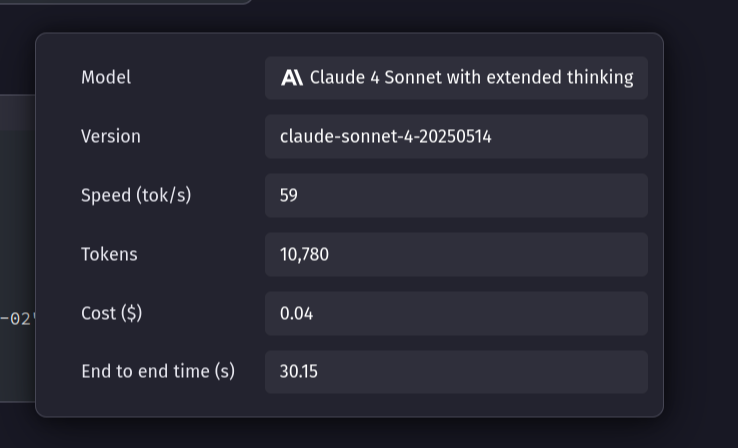The width and height of the screenshot is (738, 448).
Task: Click the End to end time (s) label
Action: (158, 371)
